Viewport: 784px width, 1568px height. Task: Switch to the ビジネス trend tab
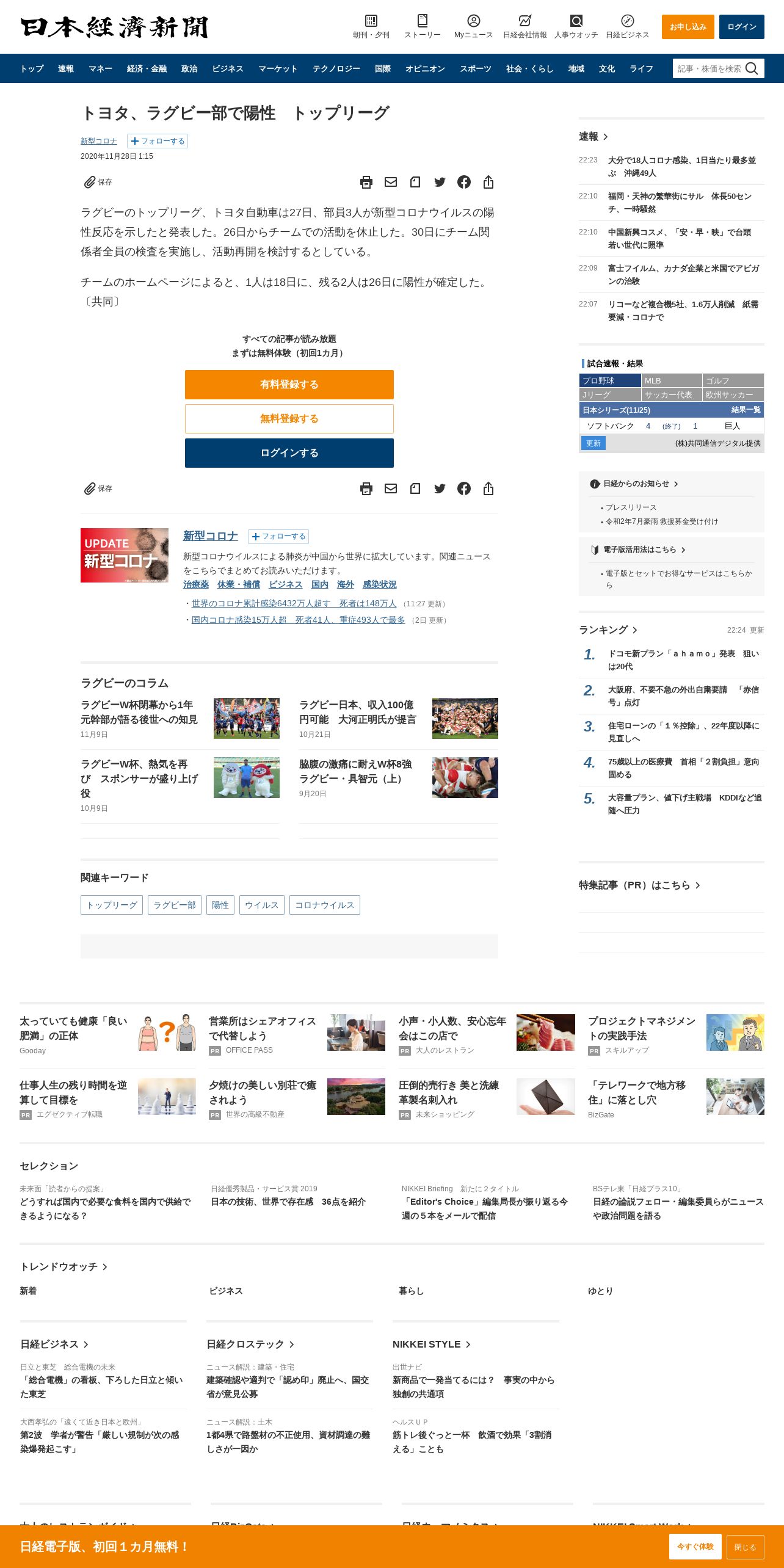click(226, 1291)
